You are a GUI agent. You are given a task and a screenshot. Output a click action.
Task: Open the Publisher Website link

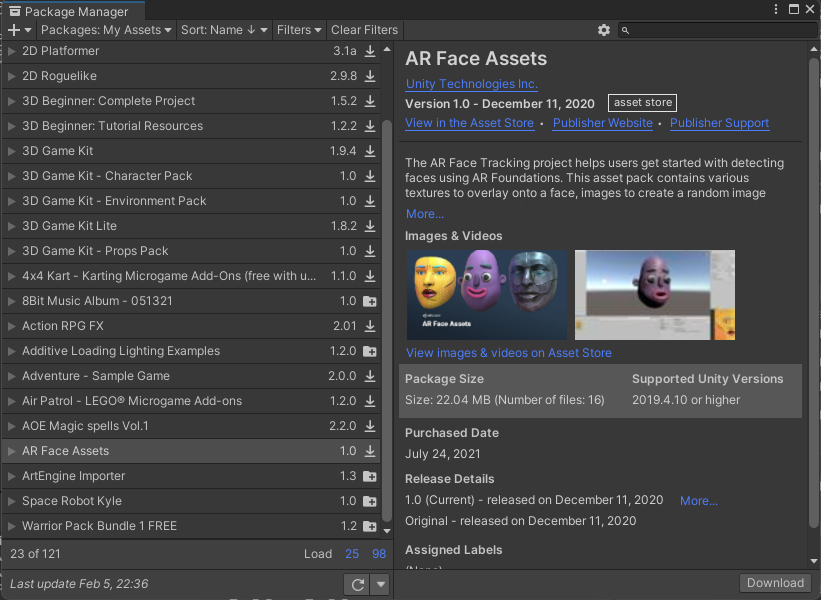603,123
